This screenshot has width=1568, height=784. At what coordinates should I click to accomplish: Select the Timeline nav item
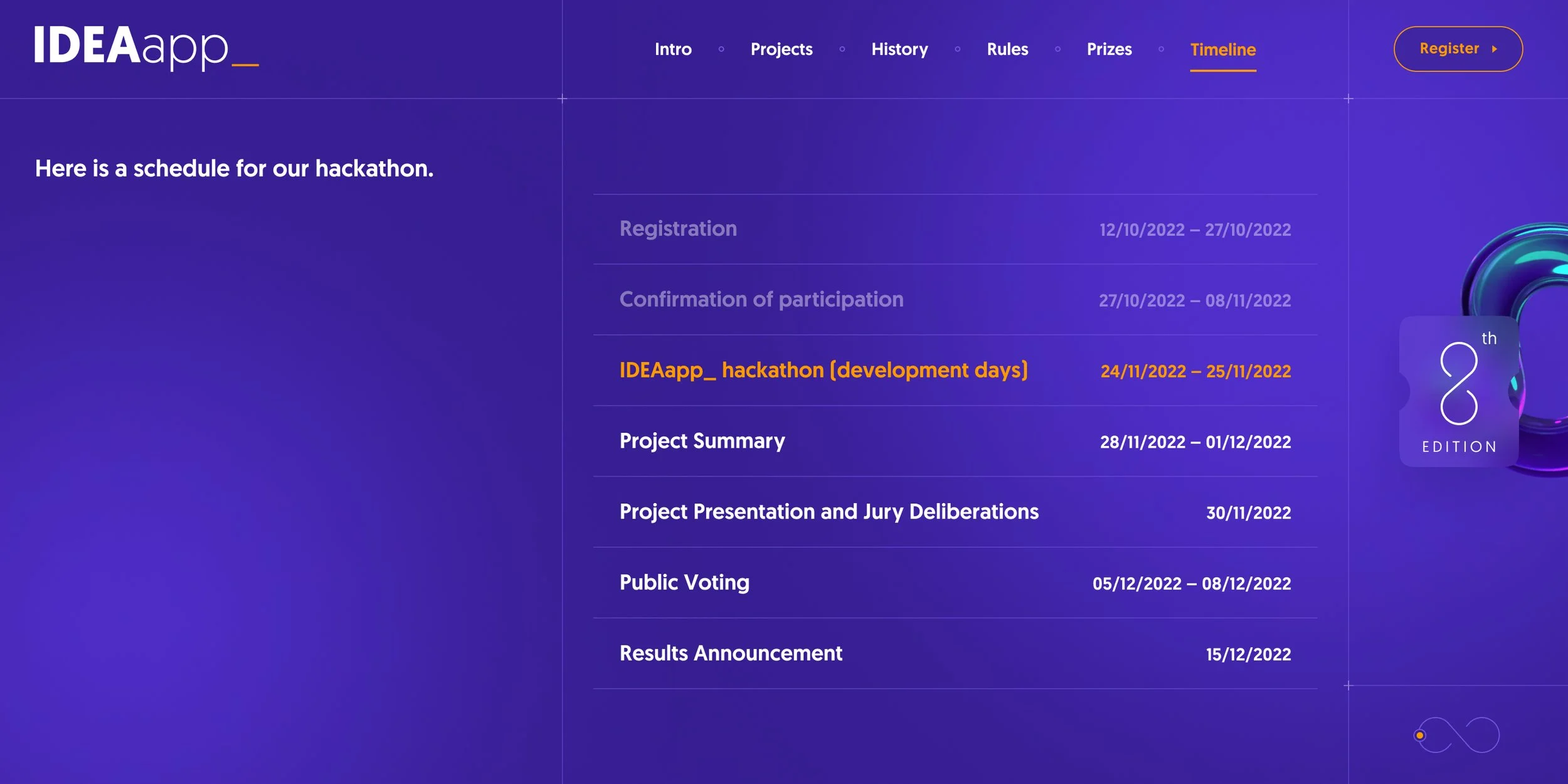(1223, 50)
